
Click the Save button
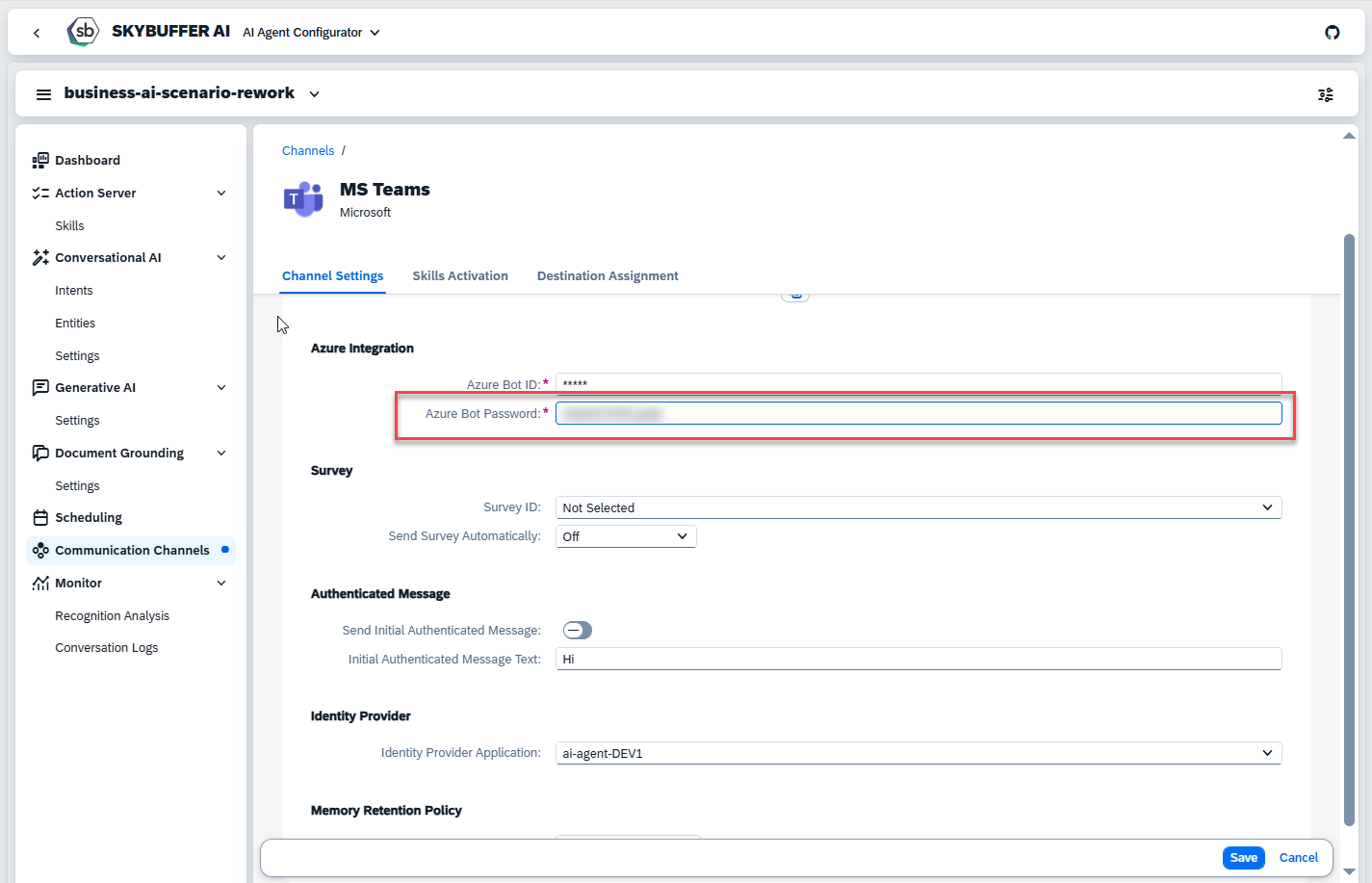tap(1244, 857)
